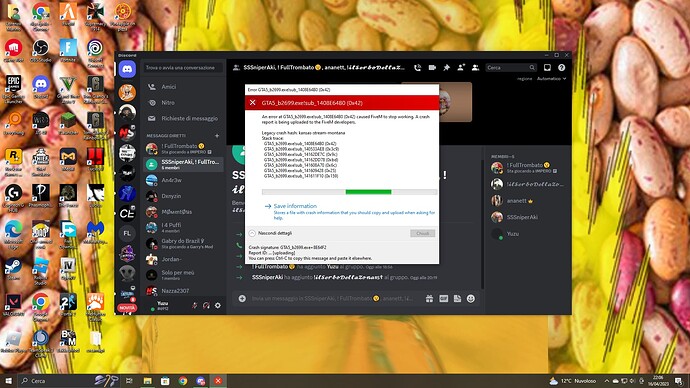
Task: Click the Chiudi button in crash dialog
Action: (422, 233)
